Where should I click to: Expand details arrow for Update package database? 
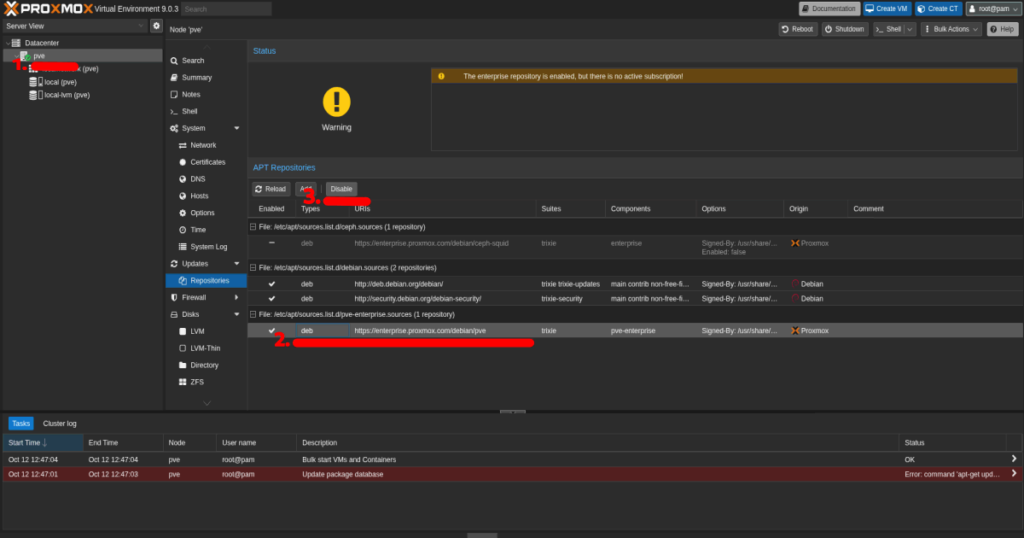click(x=1014, y=474)
